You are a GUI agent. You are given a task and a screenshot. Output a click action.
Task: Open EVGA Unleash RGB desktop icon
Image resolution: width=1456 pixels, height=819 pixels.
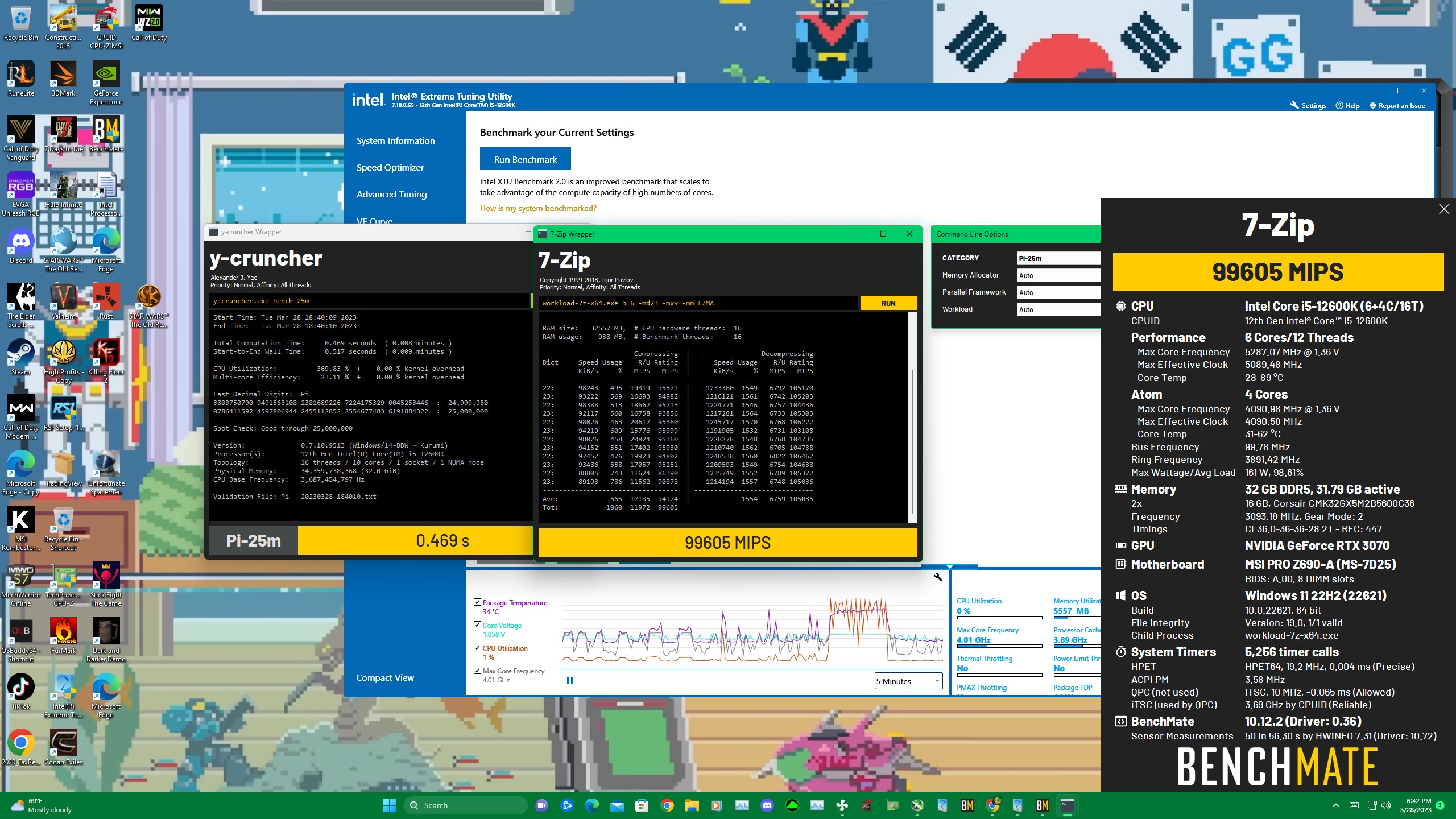pos(20,195)
